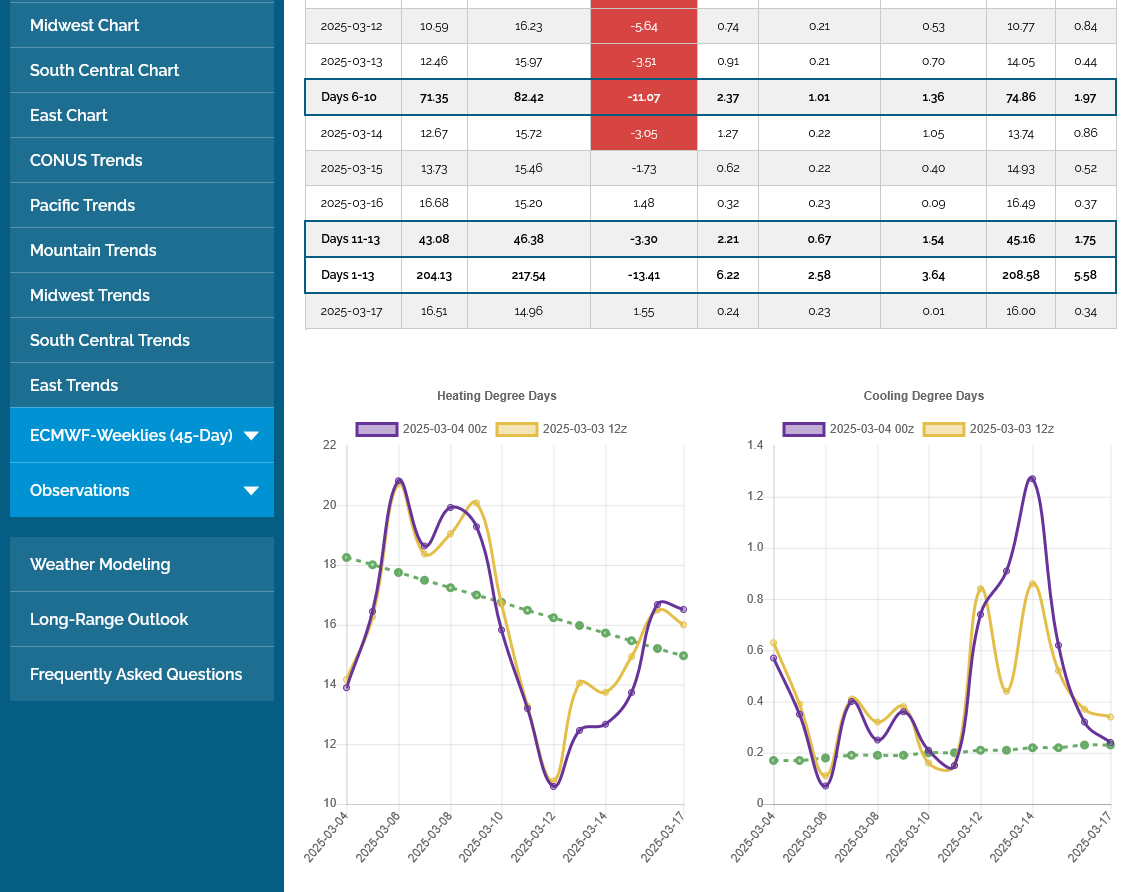Expand the ECMWF-Weeklies (45-Day) dropdown arrow
1137x892 pixels.
point(251,436)
